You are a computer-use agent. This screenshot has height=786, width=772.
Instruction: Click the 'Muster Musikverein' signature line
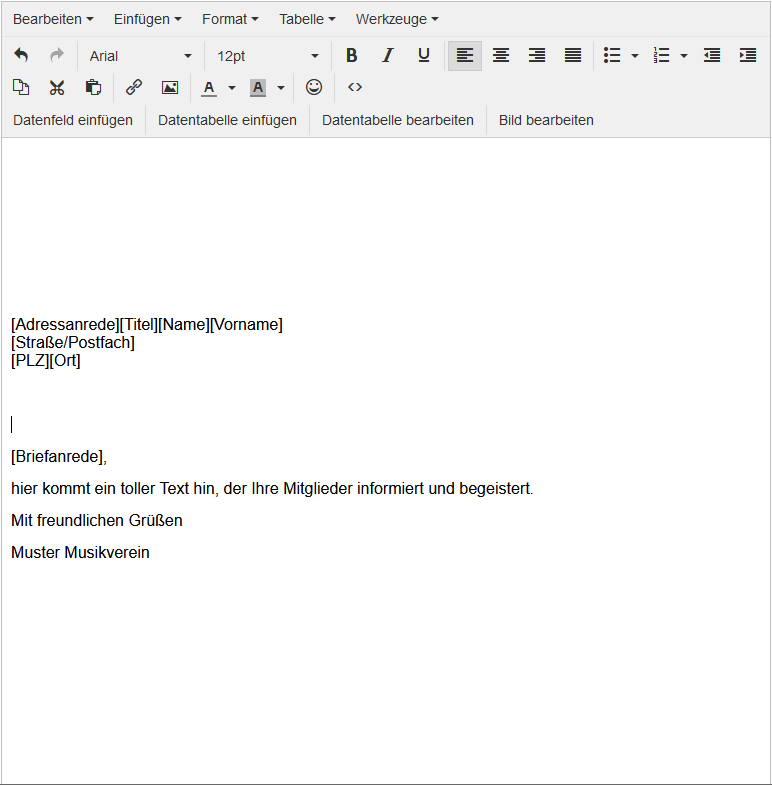pyautogui.click(x=80, y=552)
